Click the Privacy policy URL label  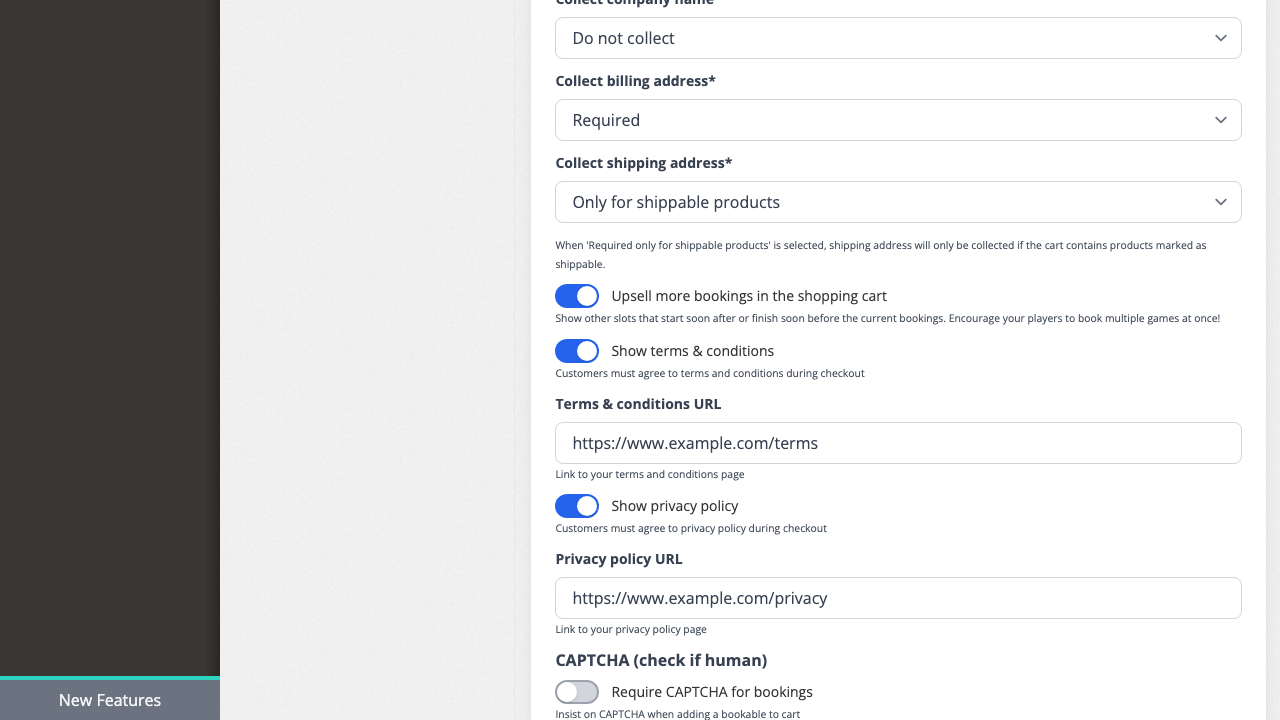(618, 559)
